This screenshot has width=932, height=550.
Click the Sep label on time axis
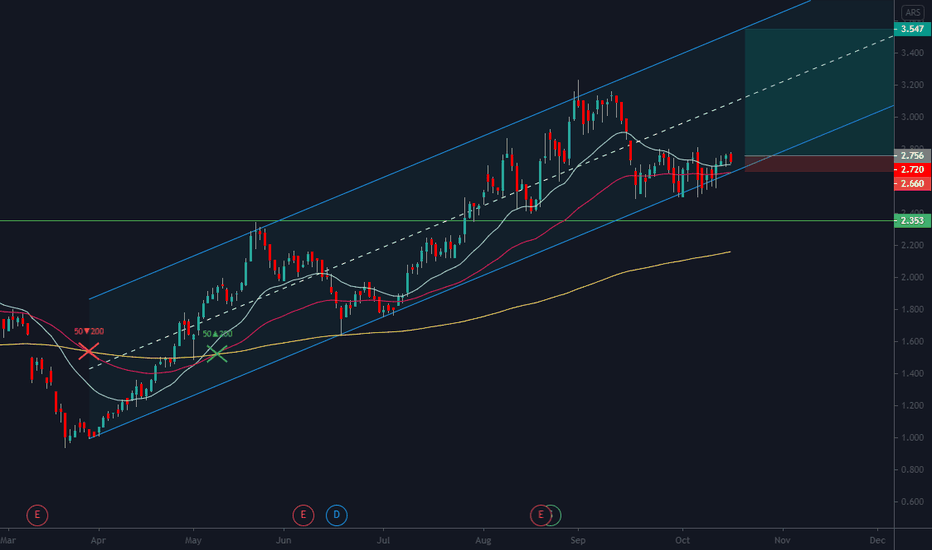[578, 540]
